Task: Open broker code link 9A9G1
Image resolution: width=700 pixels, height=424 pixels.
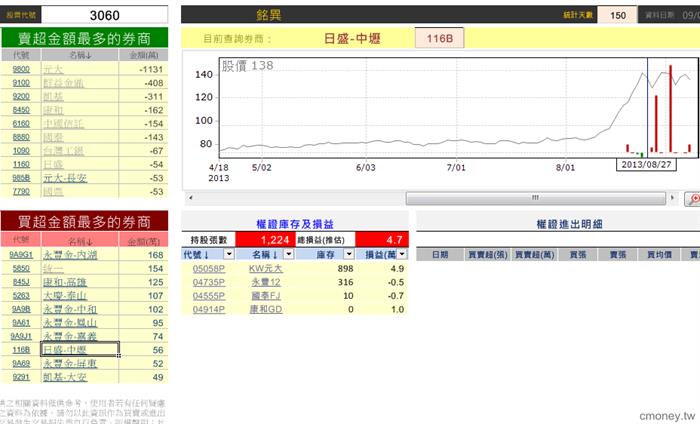Action: [21, 255]
